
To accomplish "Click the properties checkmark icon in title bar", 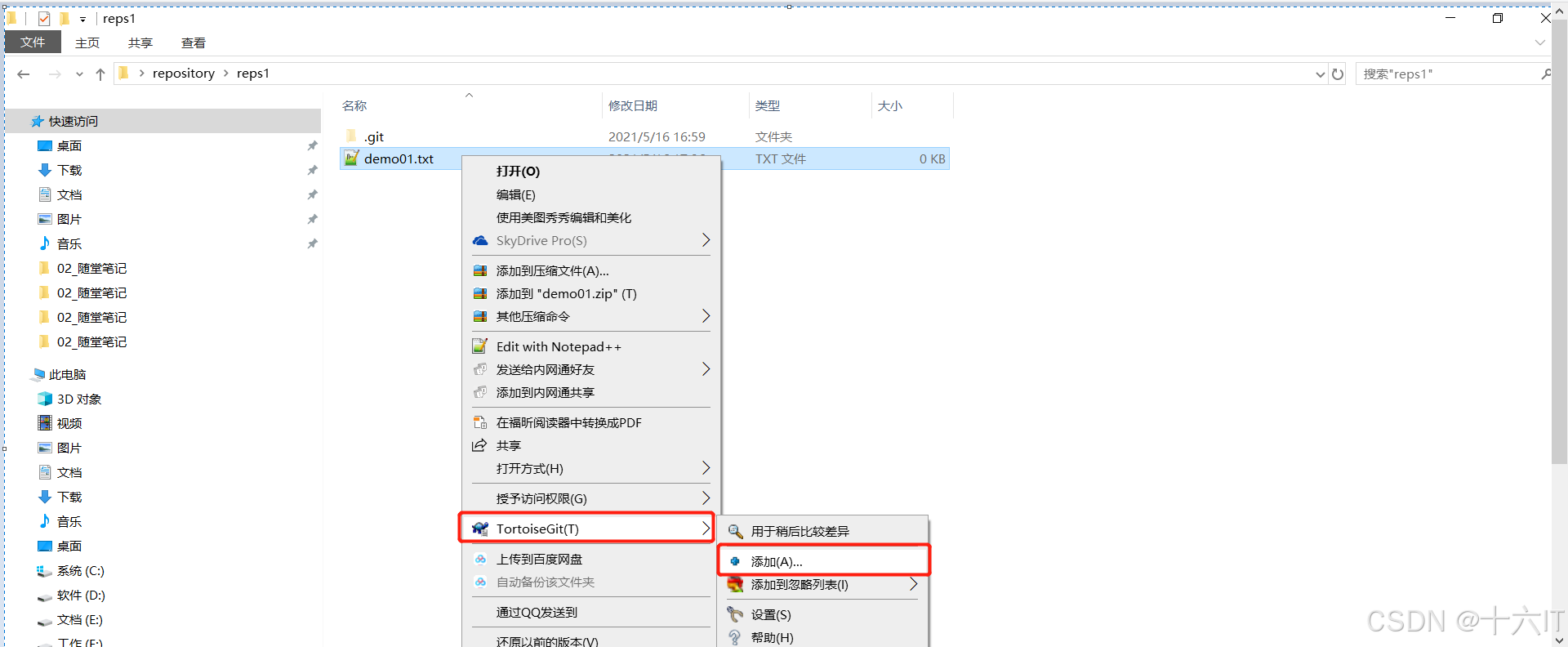I will point(44,18).
